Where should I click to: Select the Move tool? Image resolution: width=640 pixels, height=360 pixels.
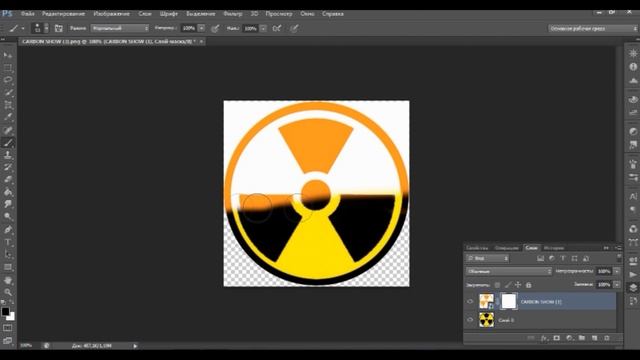pyautogui.click(x=8, y=55)
